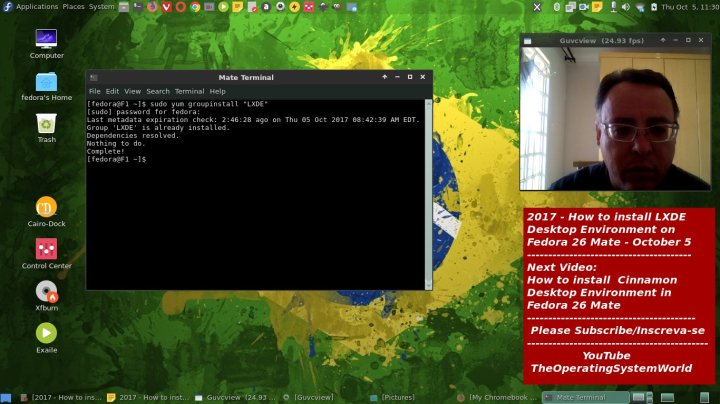Switch to [My Chromebook taskbar entry
The width and height of the screenshot is (720, 404).
(497, 398)
